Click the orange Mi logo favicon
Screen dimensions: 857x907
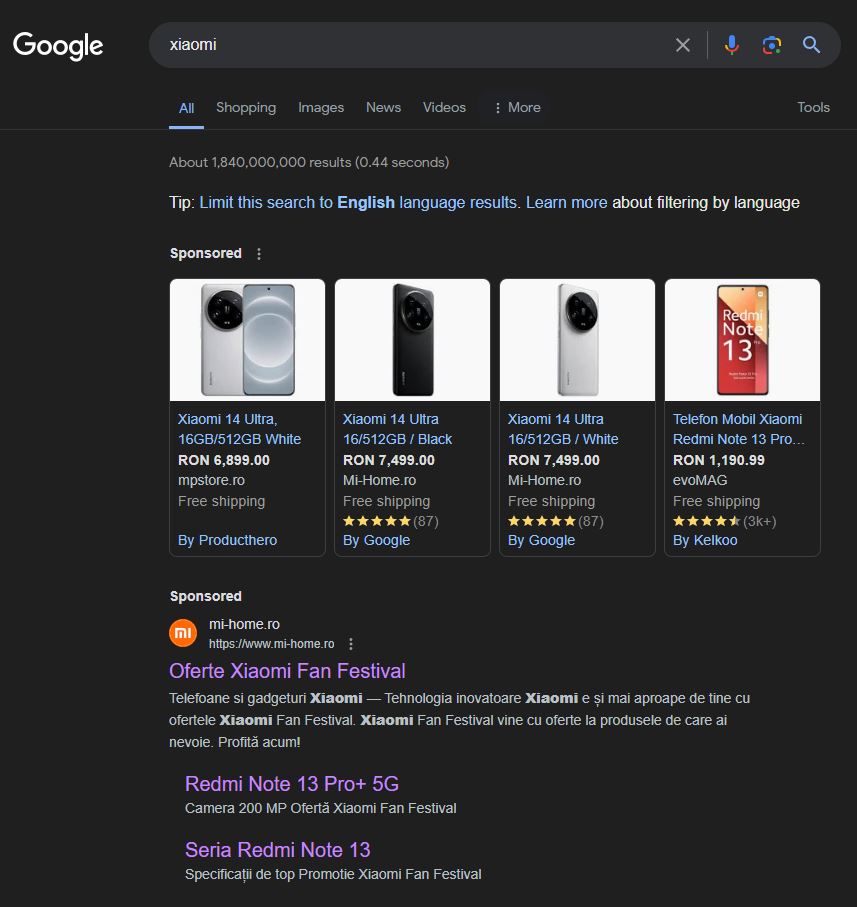point(183,633)
